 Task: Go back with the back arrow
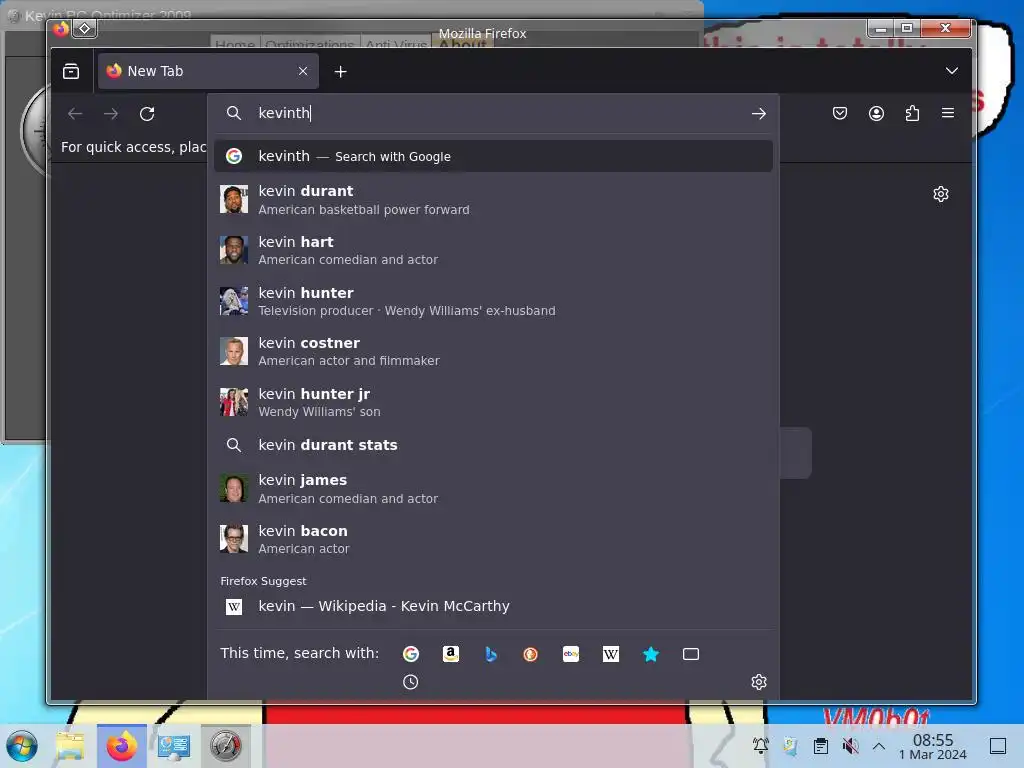click(x=75, y=114)
